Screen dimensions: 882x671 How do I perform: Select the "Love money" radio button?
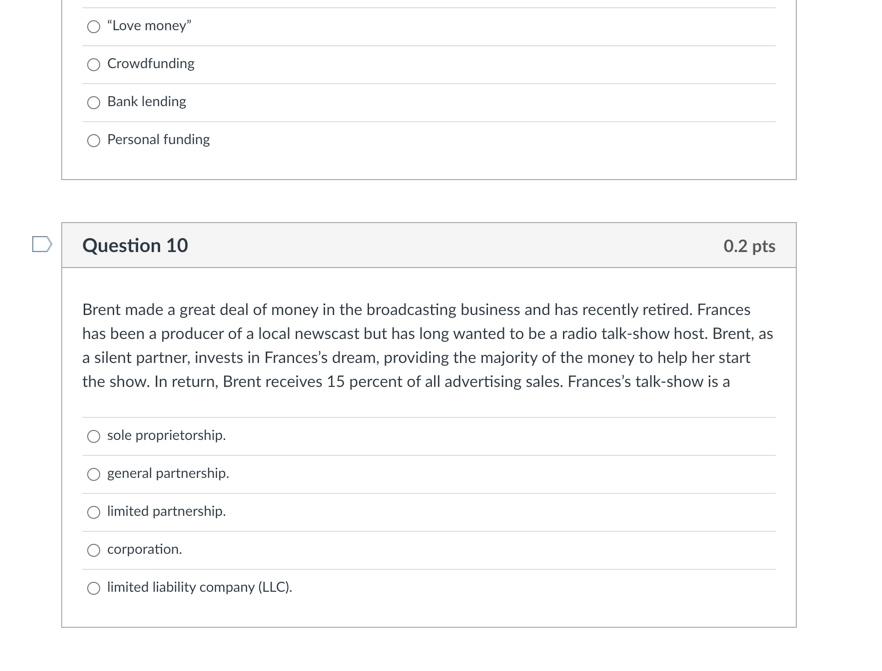pyautogui.click(x=94, y=25)
